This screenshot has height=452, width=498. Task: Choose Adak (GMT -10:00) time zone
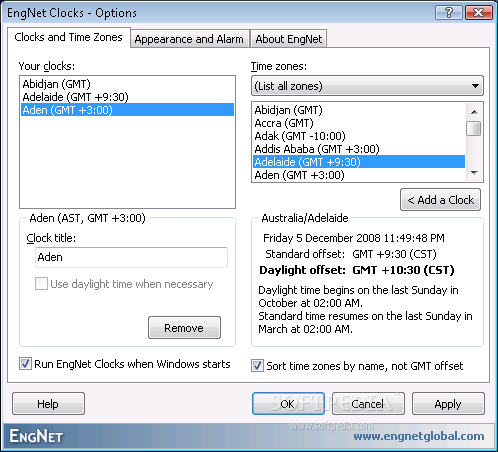pos(359,136)
